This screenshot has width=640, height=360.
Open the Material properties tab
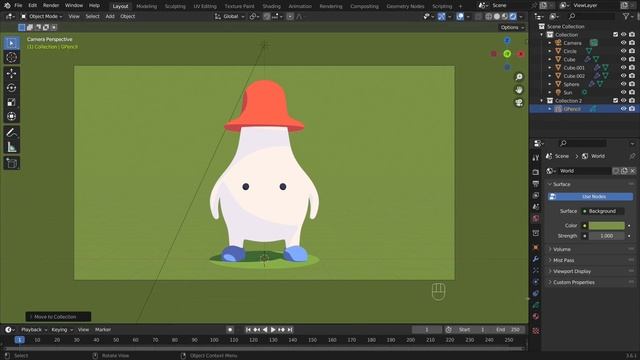(536, 316)
